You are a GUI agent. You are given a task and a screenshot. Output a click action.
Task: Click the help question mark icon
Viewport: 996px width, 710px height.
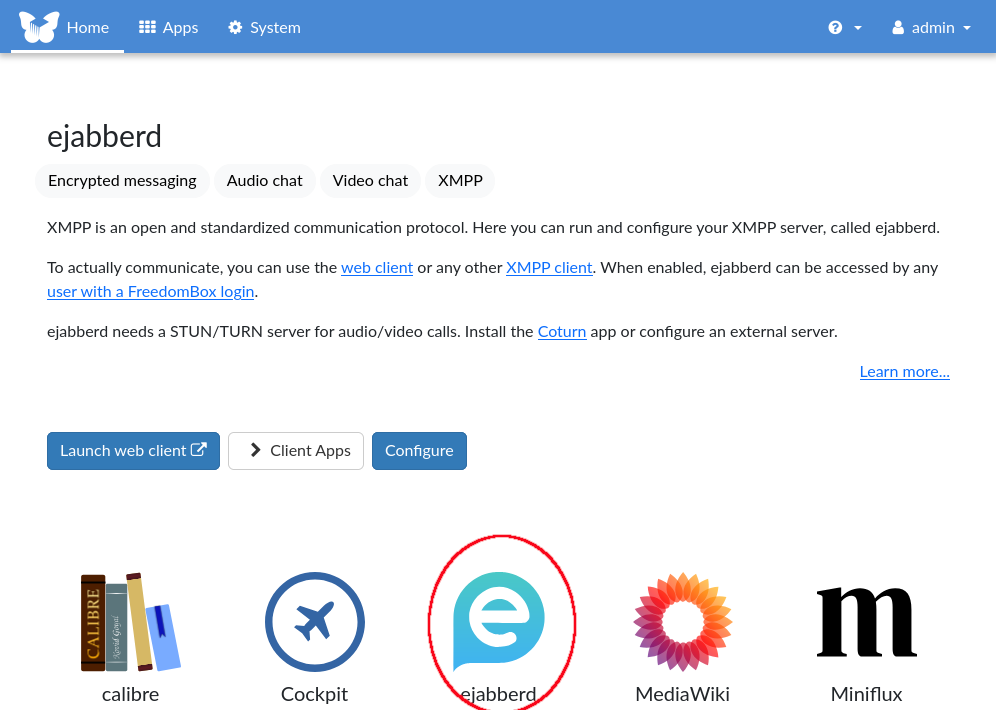point(835,28)
